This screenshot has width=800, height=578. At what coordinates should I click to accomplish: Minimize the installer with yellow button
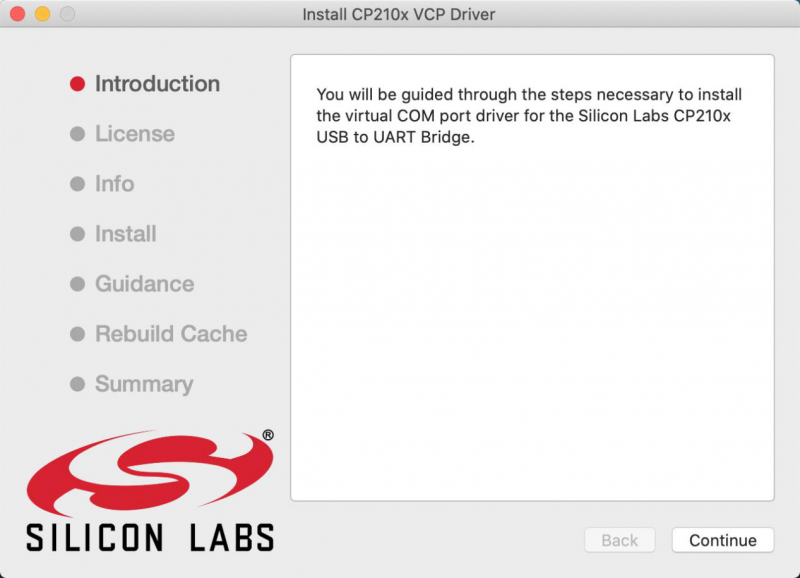(x=42, y=14)
